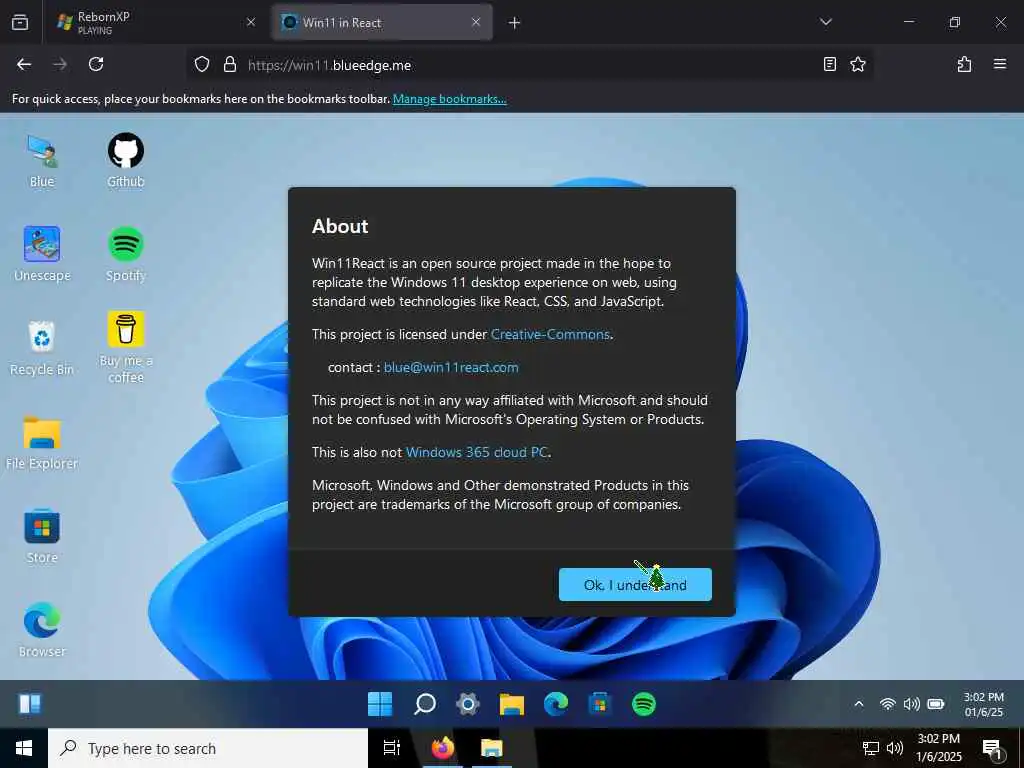
Task: Go back to previous page
Action: pyautogui.click(x=24, y=65)
